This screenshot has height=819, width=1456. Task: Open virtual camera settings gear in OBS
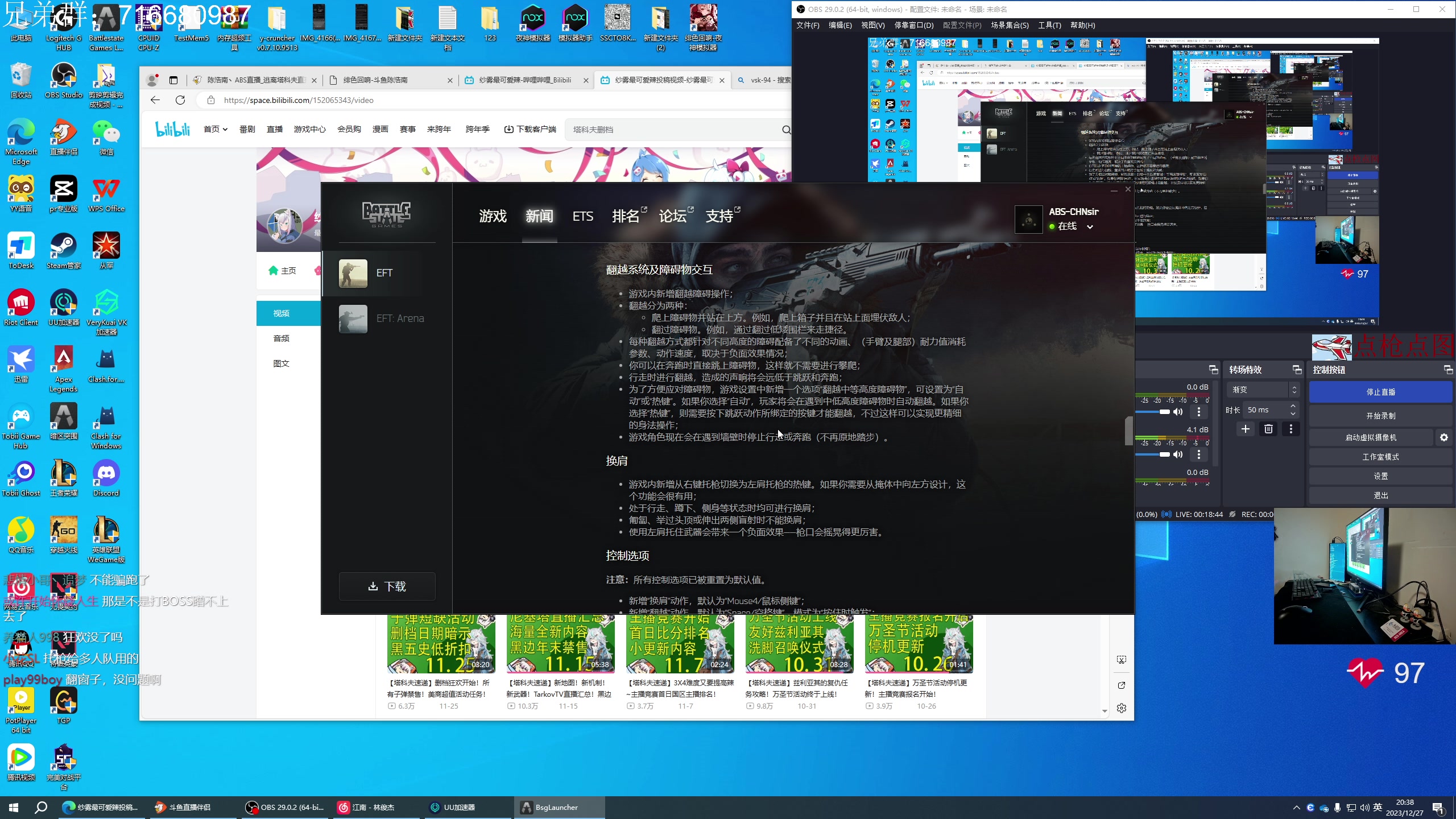pos(1444,437)
